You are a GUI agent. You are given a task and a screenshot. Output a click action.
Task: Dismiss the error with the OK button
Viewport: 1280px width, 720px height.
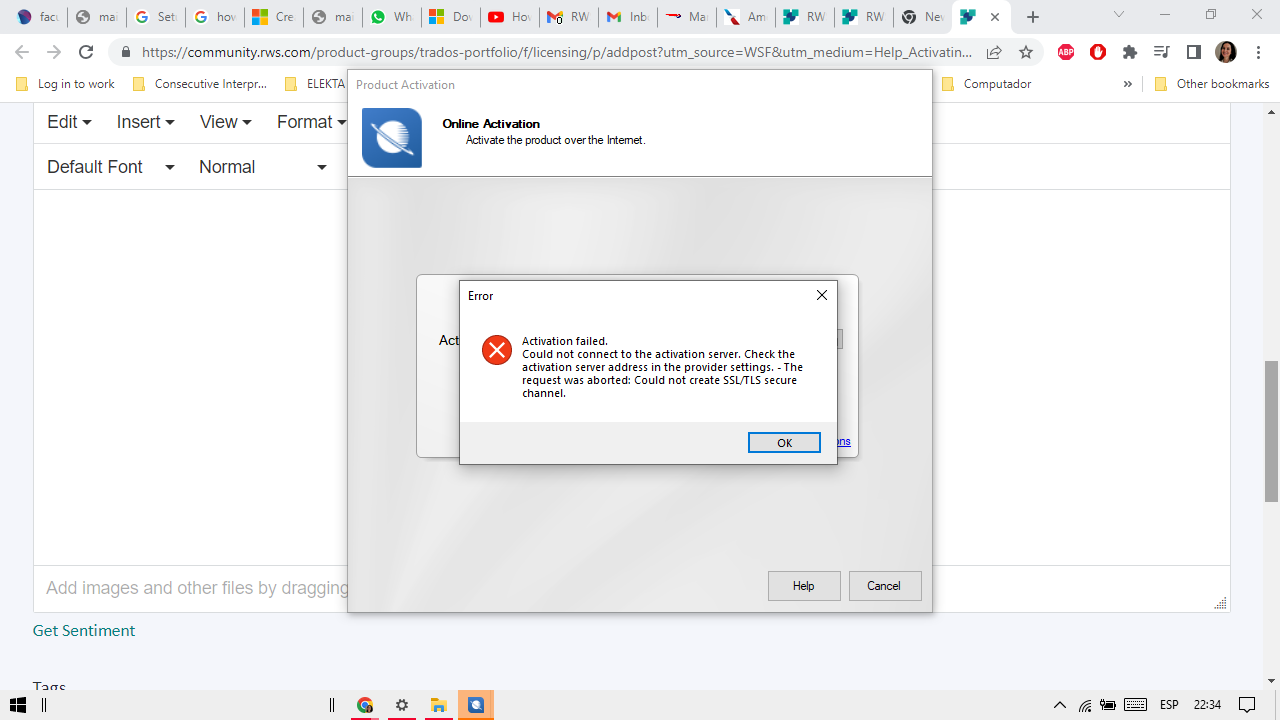pos(784,442)
